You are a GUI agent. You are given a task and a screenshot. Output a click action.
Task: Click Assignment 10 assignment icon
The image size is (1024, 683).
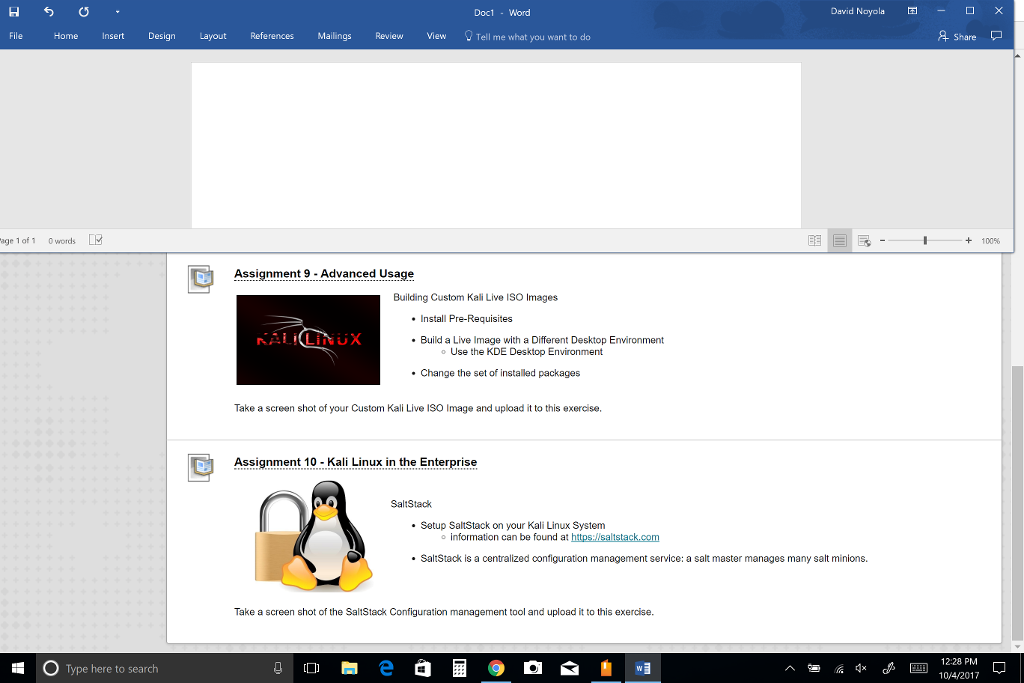[x=201, y=467]
